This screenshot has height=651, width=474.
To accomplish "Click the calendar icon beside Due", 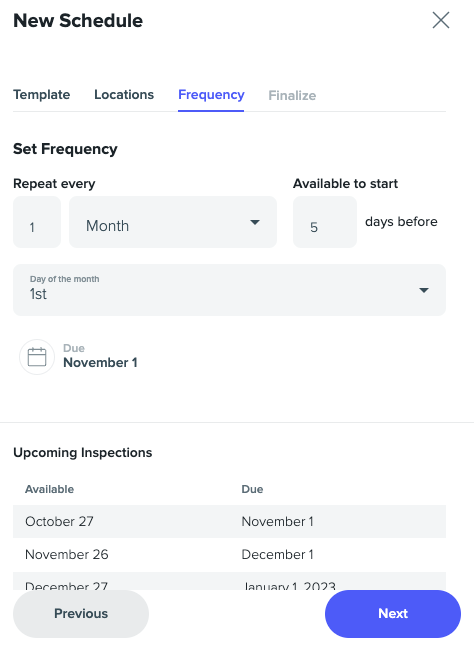I will pyautogui.click(x=37, y=357).
